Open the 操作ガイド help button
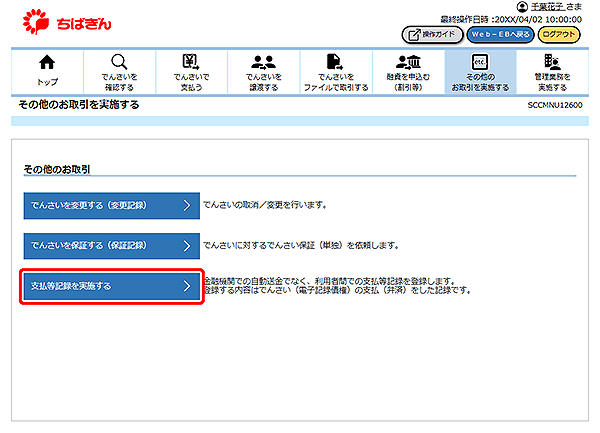 (x=438, y=35)
